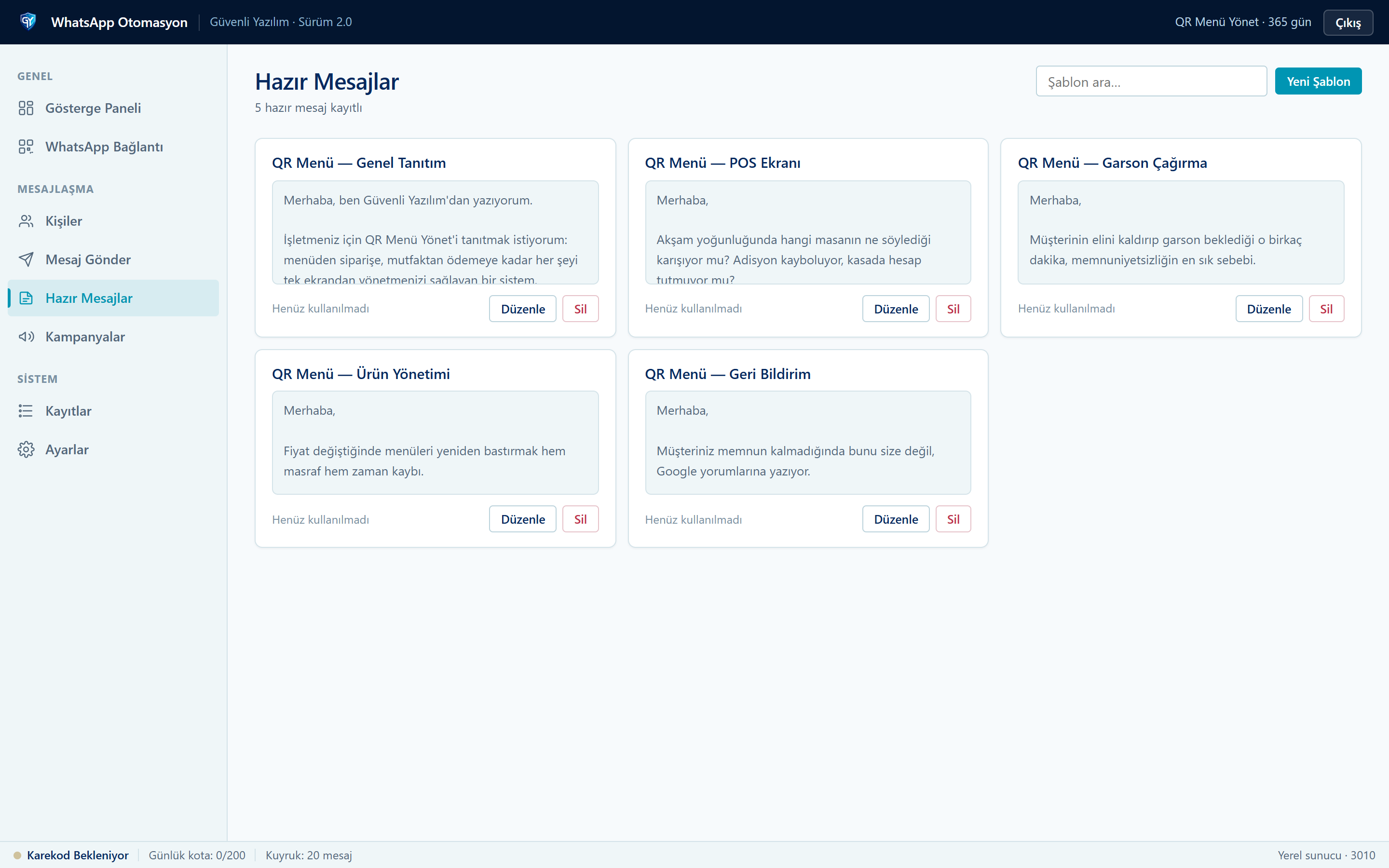Viewport: 1389px width, 868px height.
Task: Delete the Genel Tanıtım template
Action: pyautogui.click(x=580, y=309)
